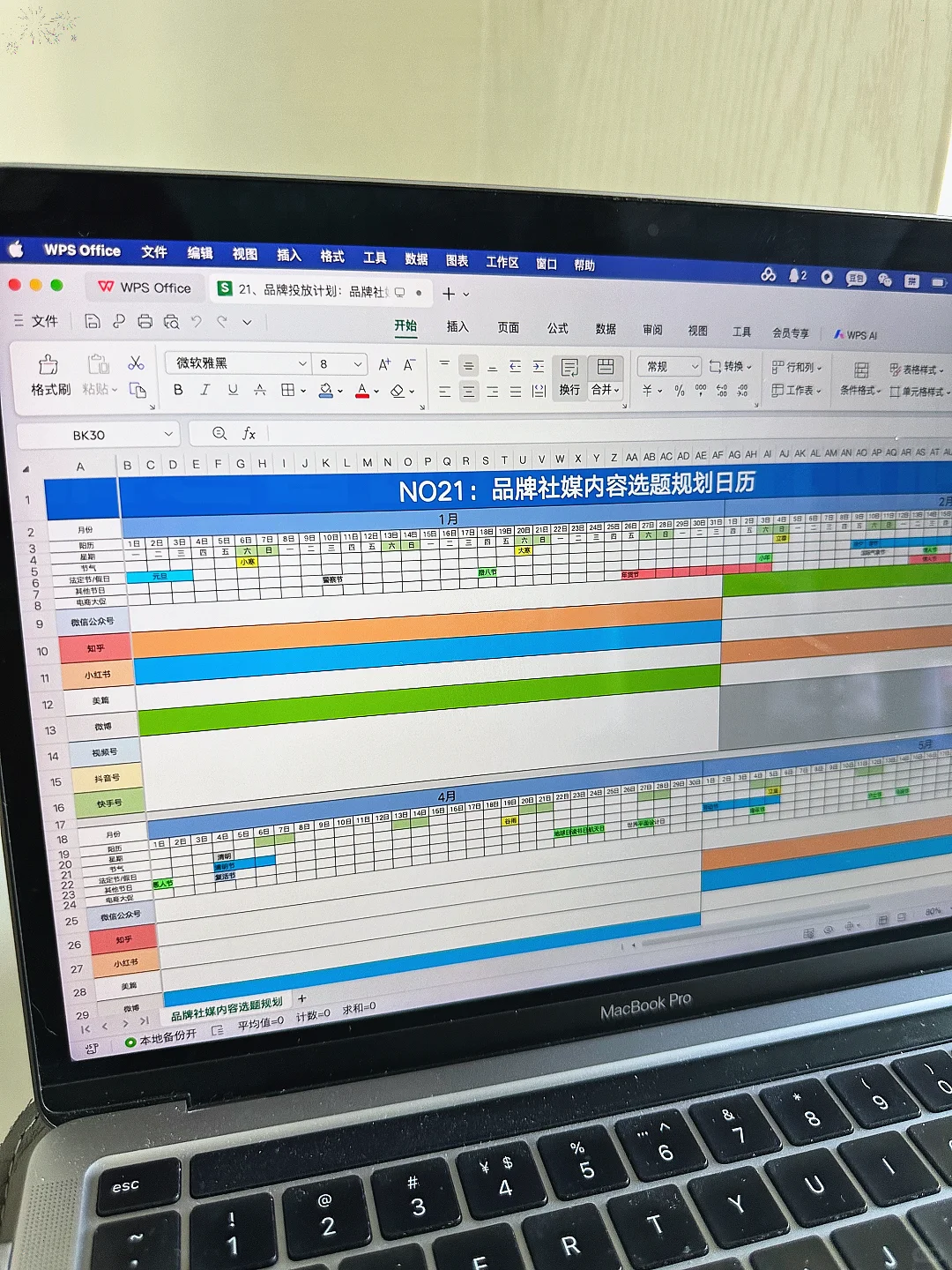Switch to the 公式 ribbon tab
Viewport: 952px width, 1270px height.
[557, 328]
